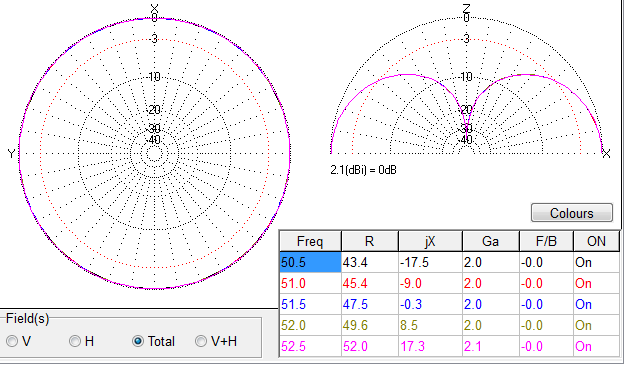Click the jX column header
This screenshot has width=625, height=365.
coord(430,241)
